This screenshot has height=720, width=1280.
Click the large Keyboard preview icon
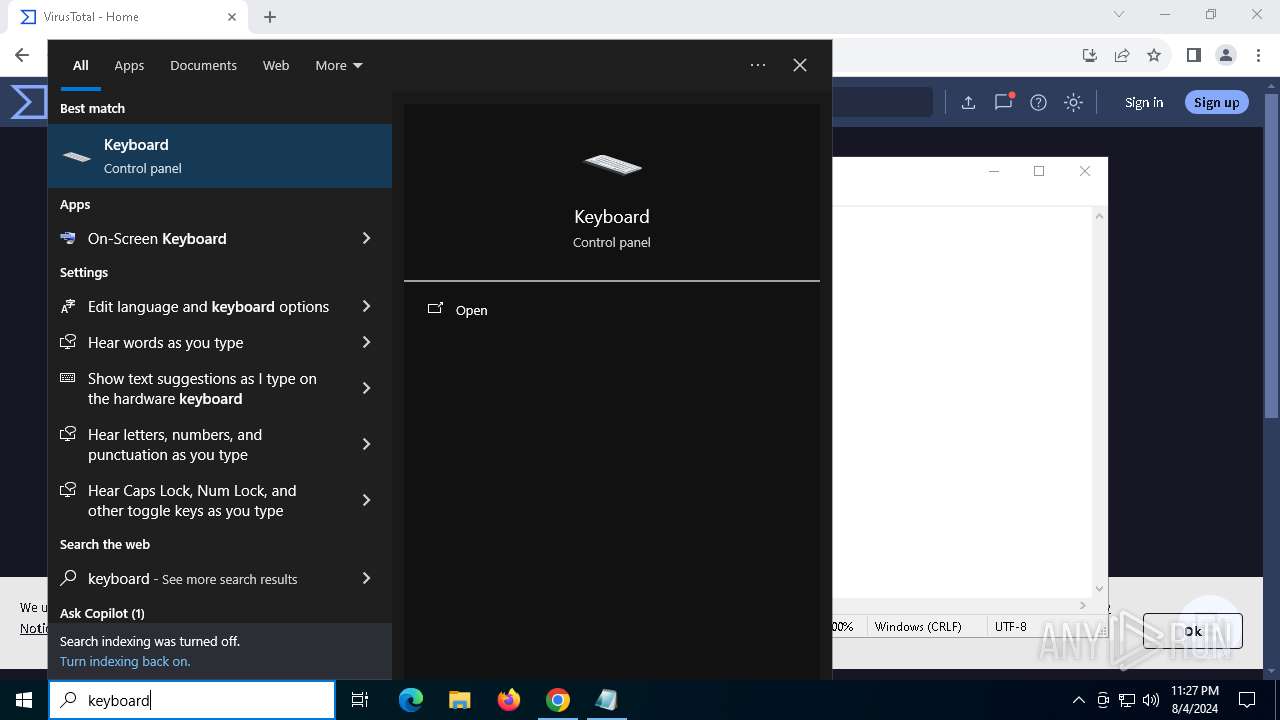click(612, 164)
